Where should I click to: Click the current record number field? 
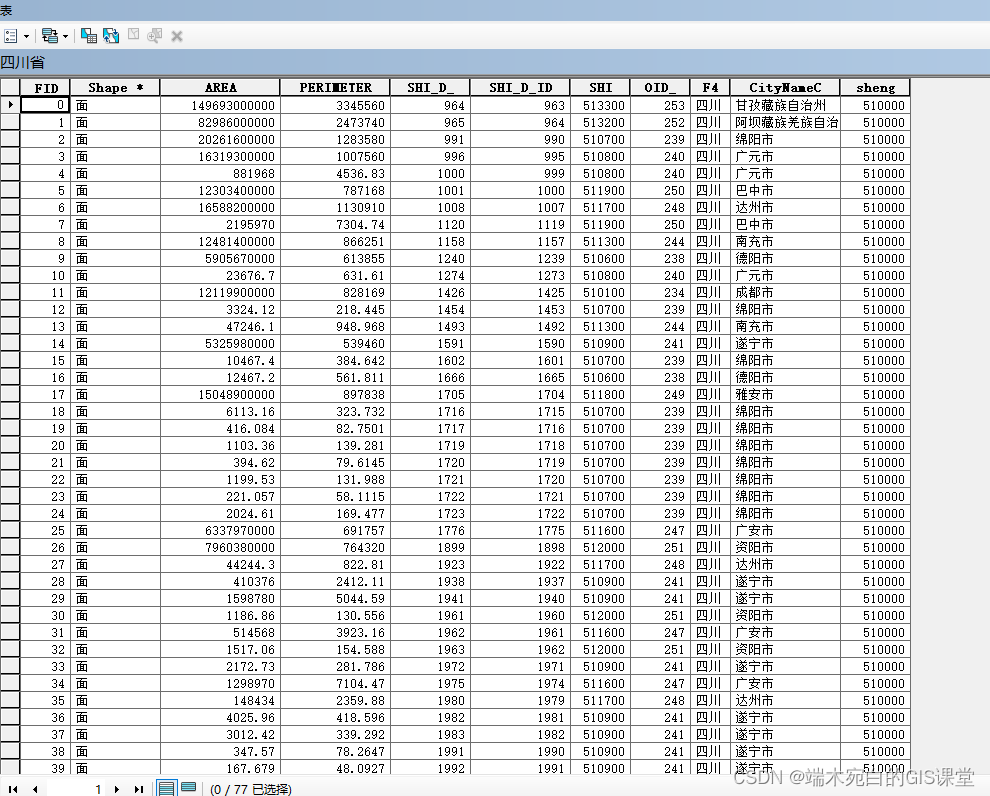click(x=78, y=789)
